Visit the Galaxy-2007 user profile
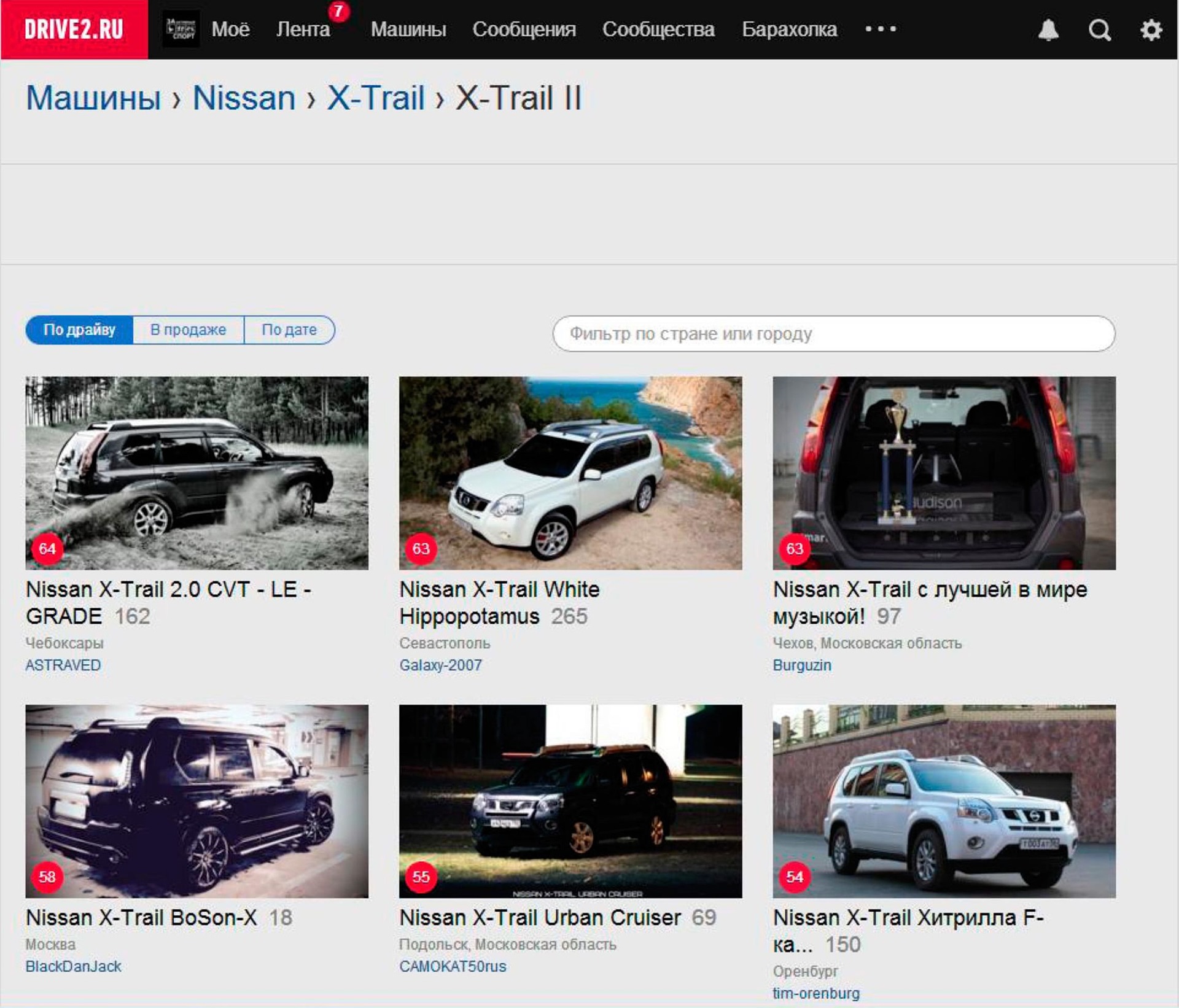This screenshot has height=1008, width=1179. pos(440,665)
